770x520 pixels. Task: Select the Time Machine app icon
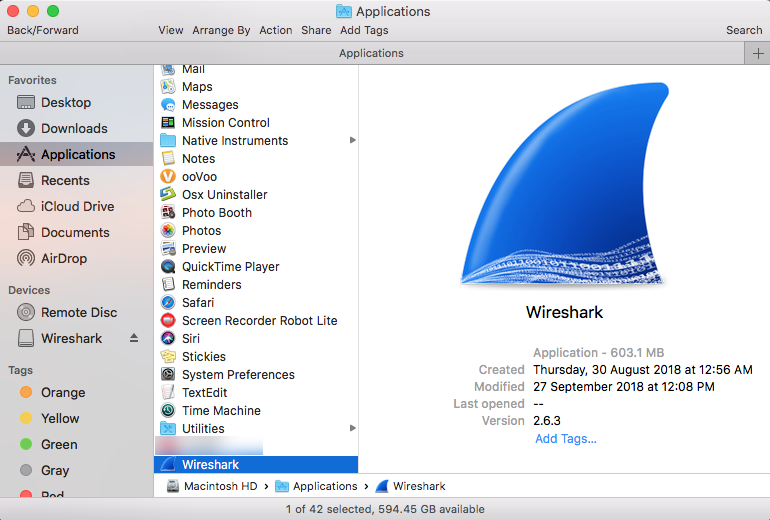(x=168, y=411)
